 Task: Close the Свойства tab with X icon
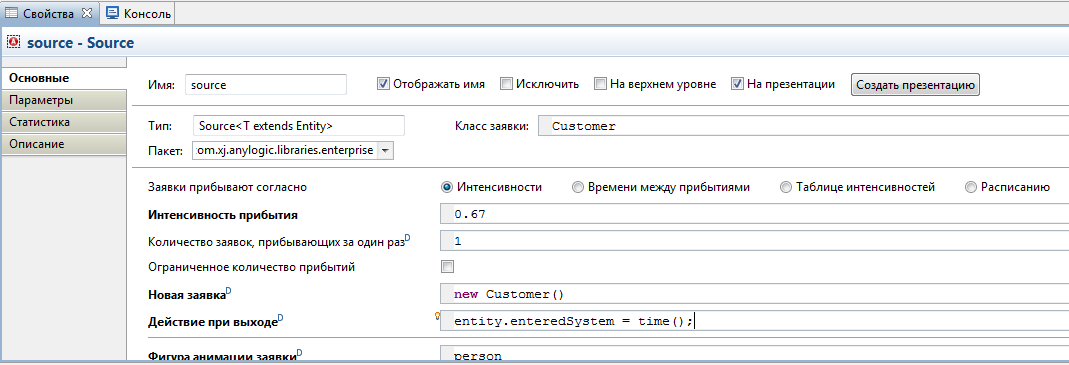click(x=87, y=12)
